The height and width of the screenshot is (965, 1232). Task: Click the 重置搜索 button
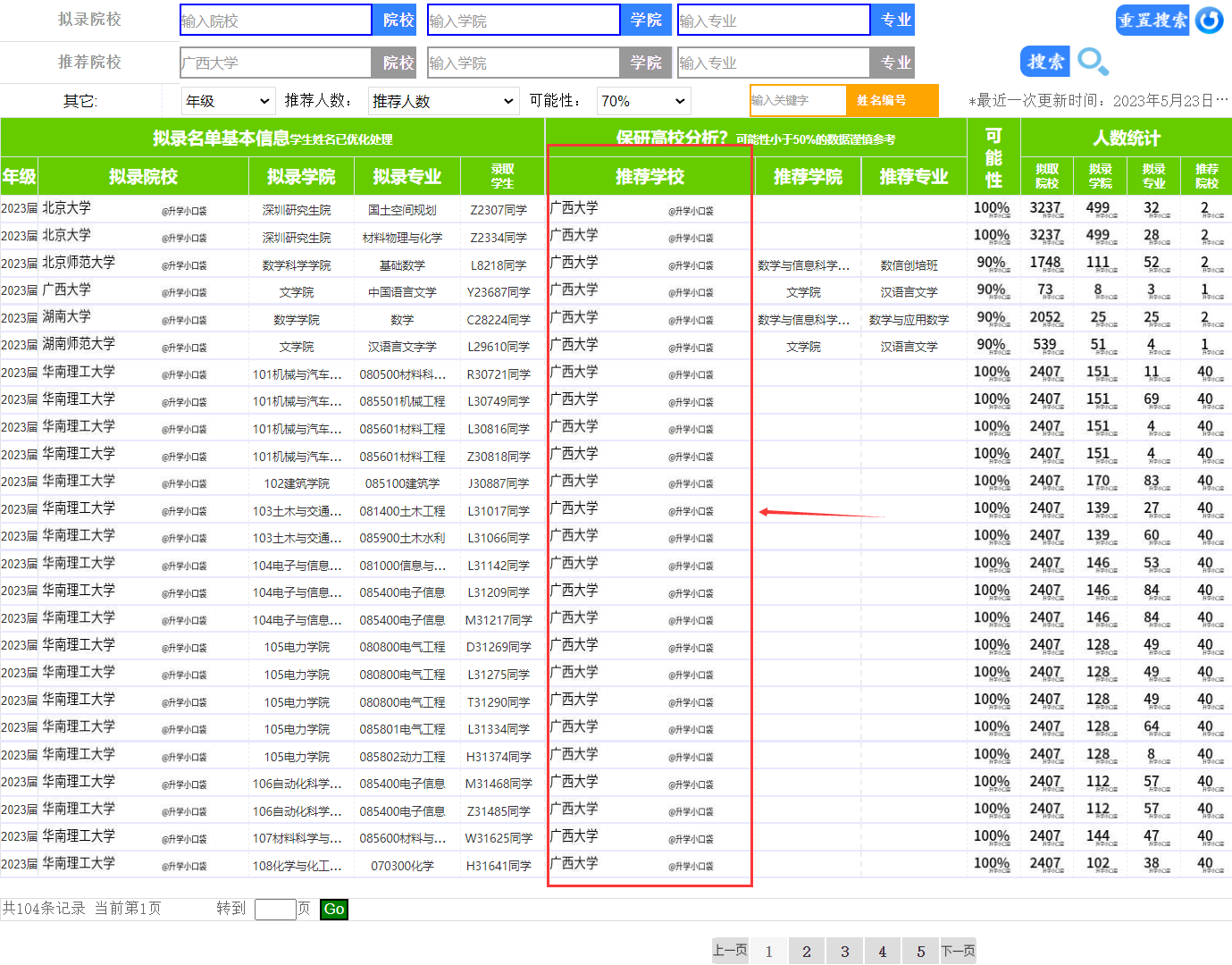1152,20
